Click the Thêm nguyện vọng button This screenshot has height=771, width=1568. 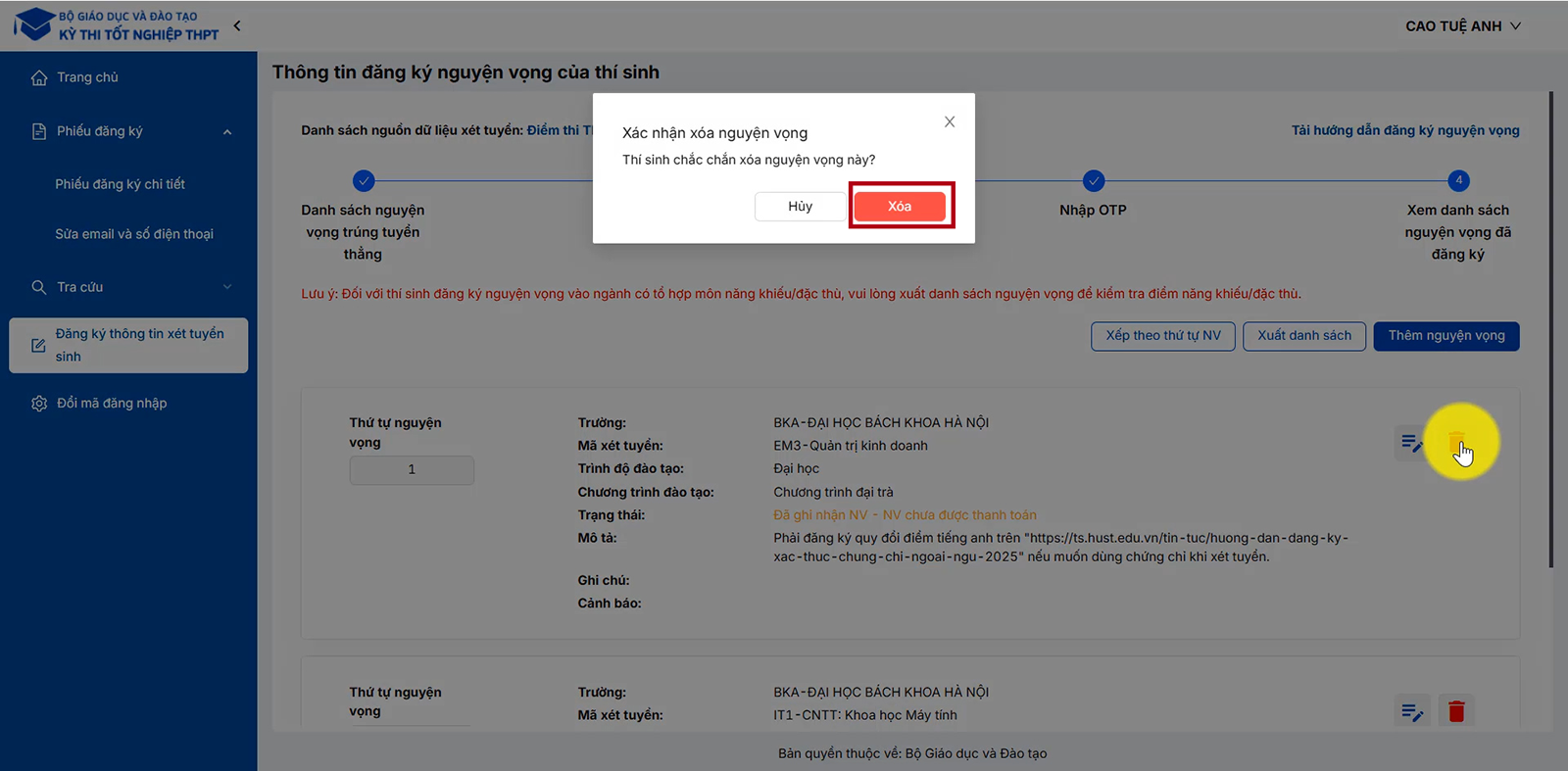[x=1445, y=336]
